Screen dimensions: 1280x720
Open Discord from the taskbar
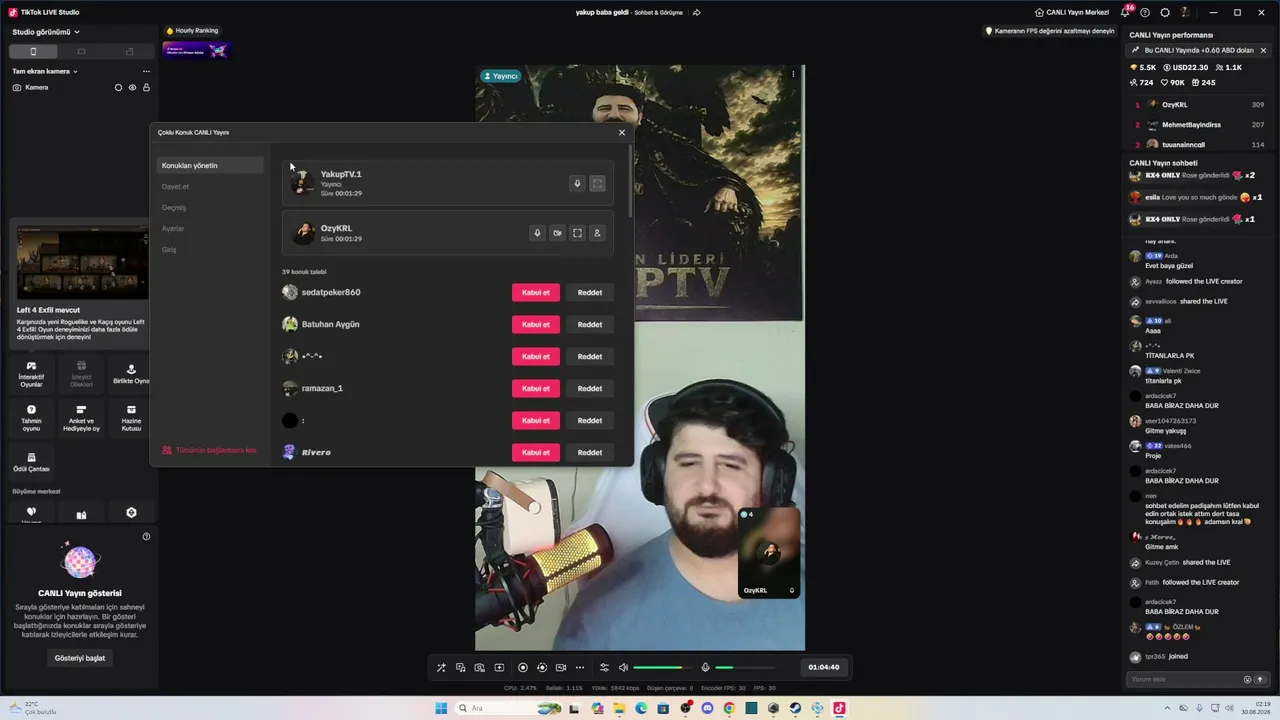click(x=707, y=708)
